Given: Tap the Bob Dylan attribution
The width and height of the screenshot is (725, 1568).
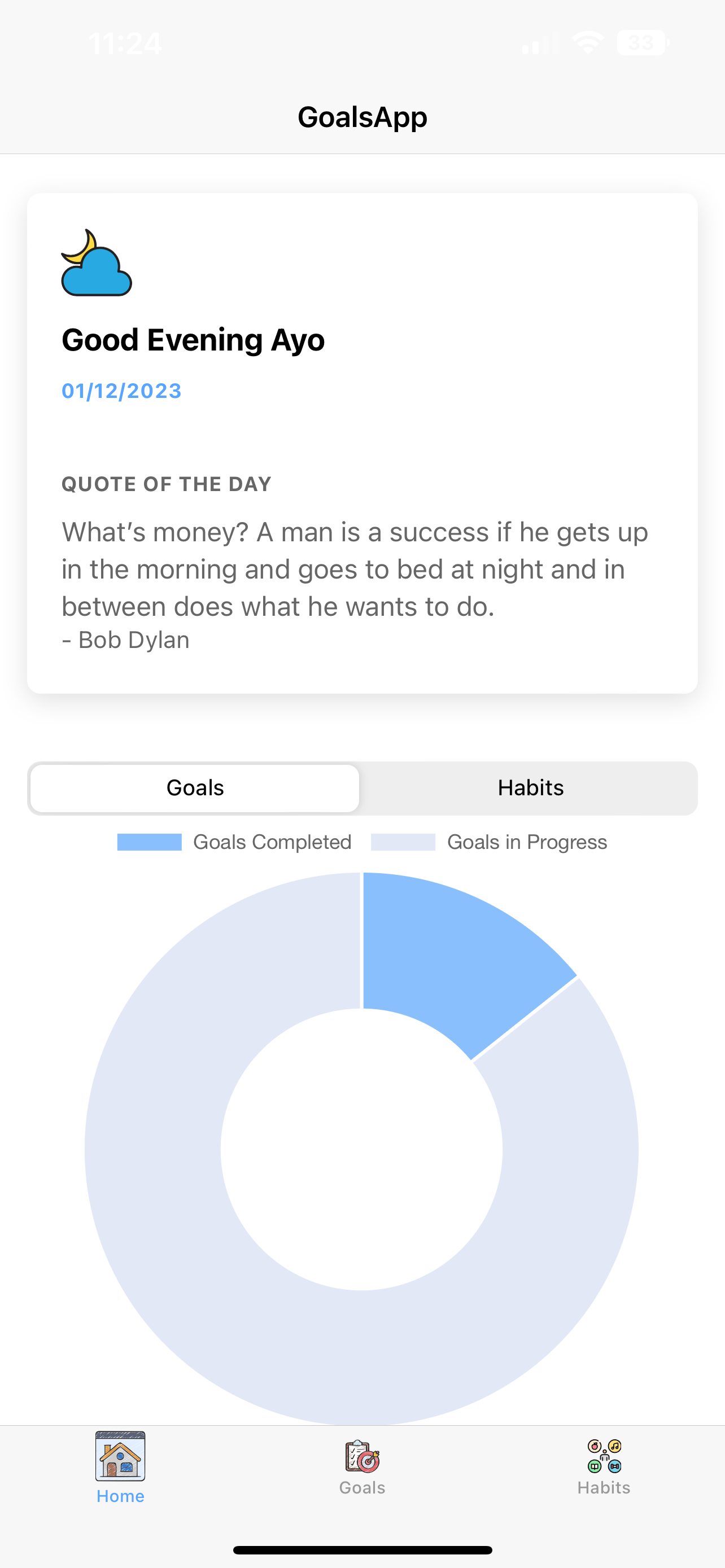Looking at the screenshot, I should (125, 639).
